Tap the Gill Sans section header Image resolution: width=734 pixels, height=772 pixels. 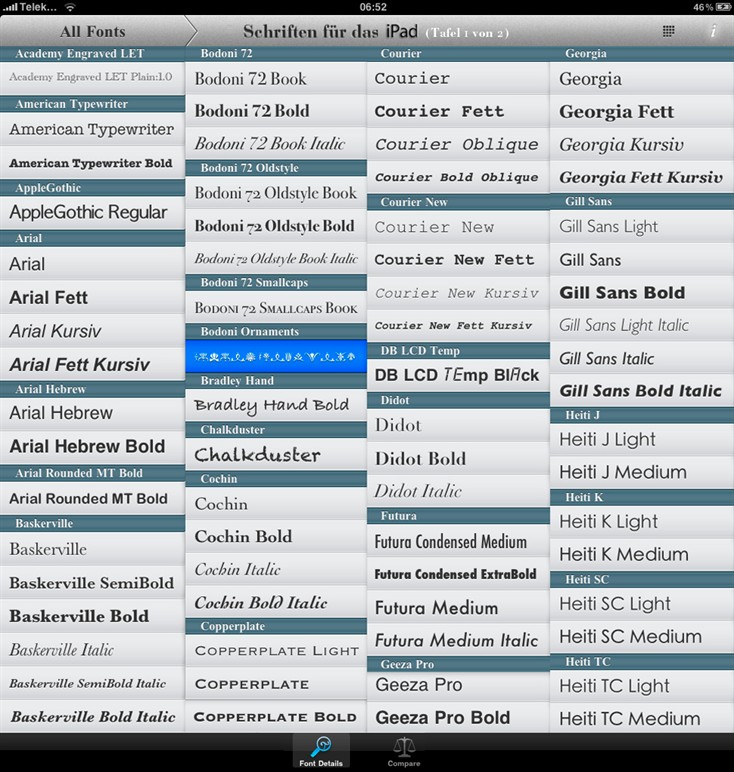point(642,201)
